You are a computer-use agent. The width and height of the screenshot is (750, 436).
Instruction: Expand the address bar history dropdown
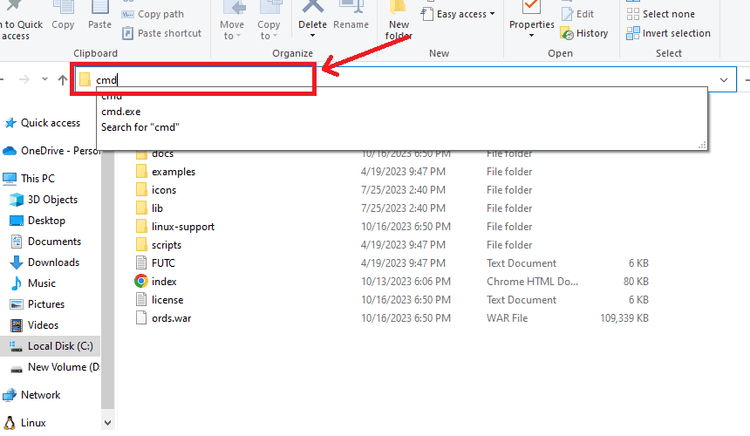click(x=723, y=80)
